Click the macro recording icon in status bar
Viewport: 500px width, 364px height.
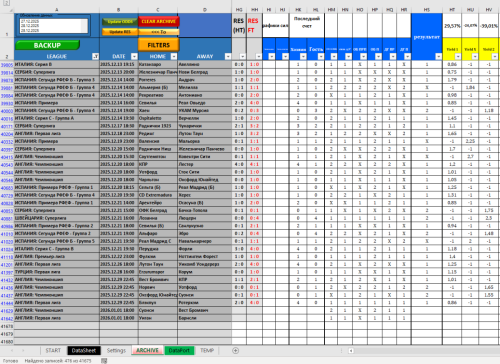click(104, 361)
